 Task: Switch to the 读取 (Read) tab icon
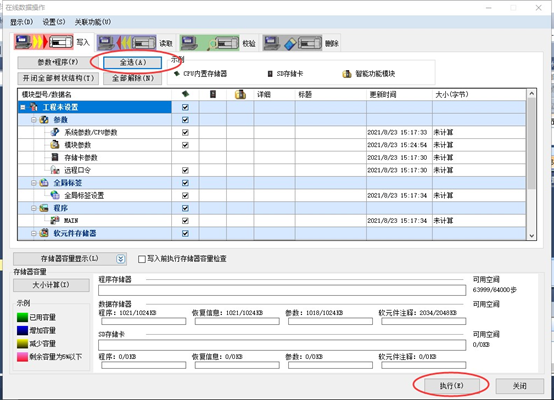tap(127, 43)
